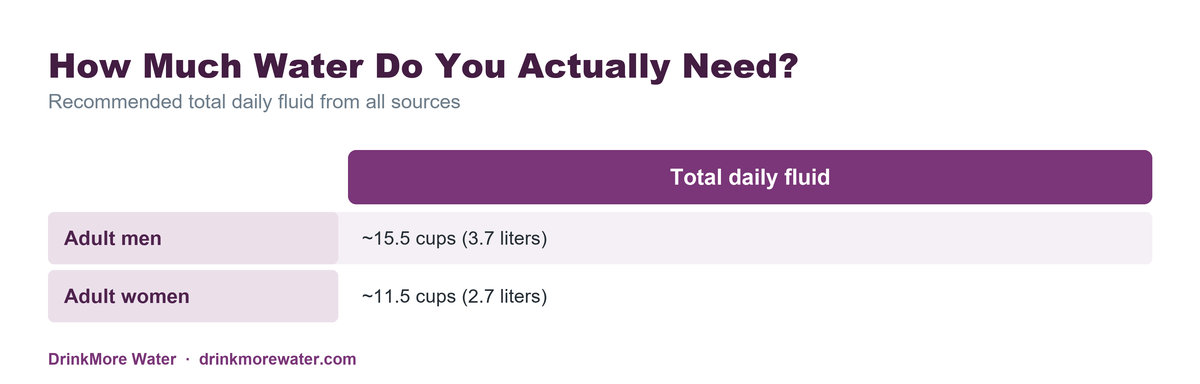Click the word Recommended in the subtitle
The image size is (1200, 384).
(x=114, y=102)
